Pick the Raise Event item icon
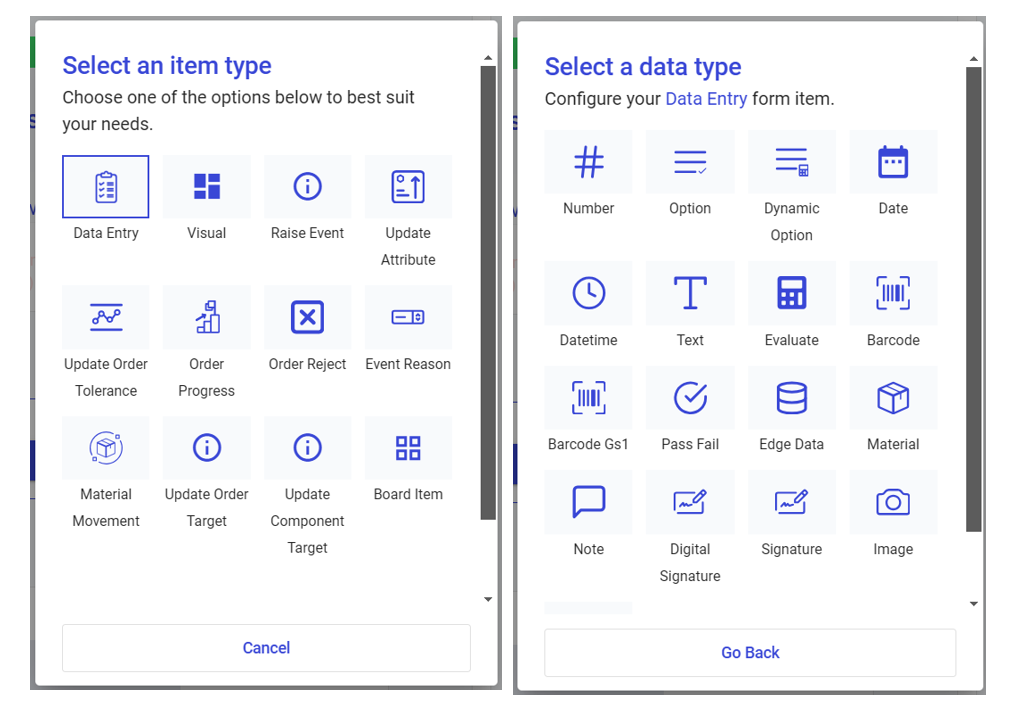 tap(307, 187)
